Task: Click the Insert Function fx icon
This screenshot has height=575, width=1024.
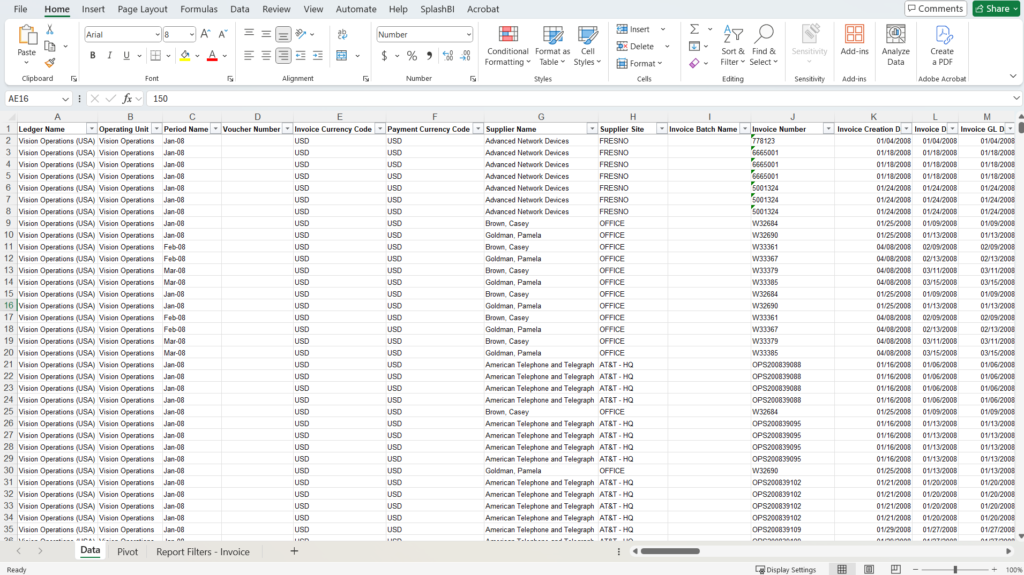Action: click(x=127, y=99)
